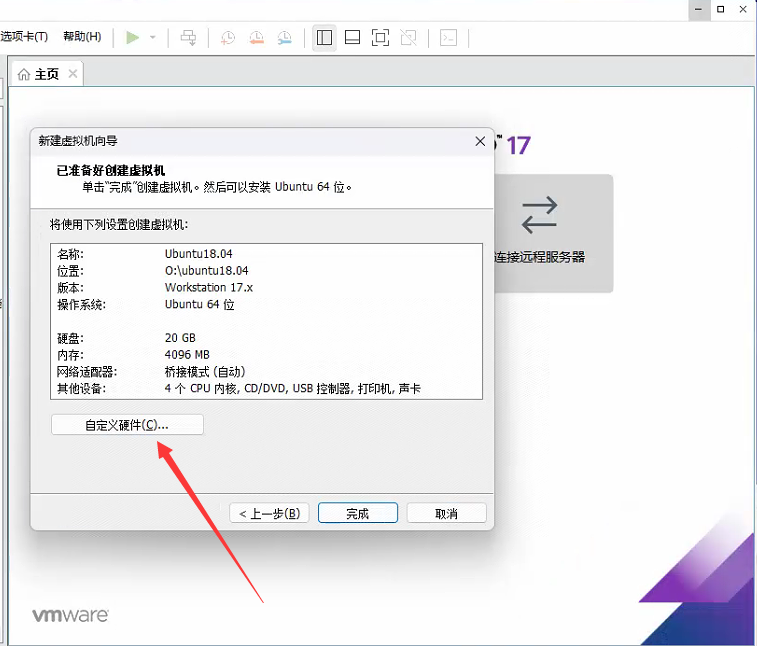The height and width of the screenshot is (646, 757).
Task: Toggle the thumbnail bar view icon
Action: point(352,37)
